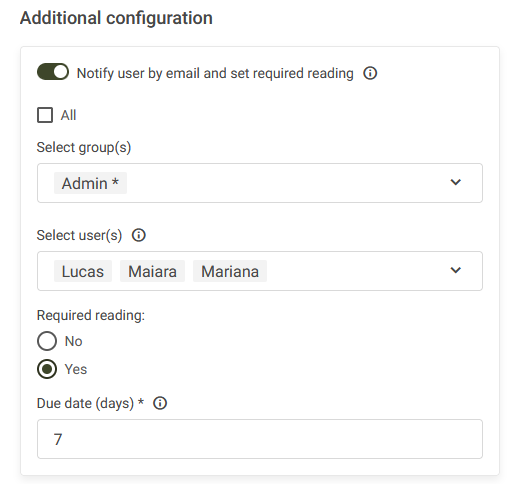Check the All checkbox
The height and width of the screenshot is (484, 512).
[x=45, y=115]
